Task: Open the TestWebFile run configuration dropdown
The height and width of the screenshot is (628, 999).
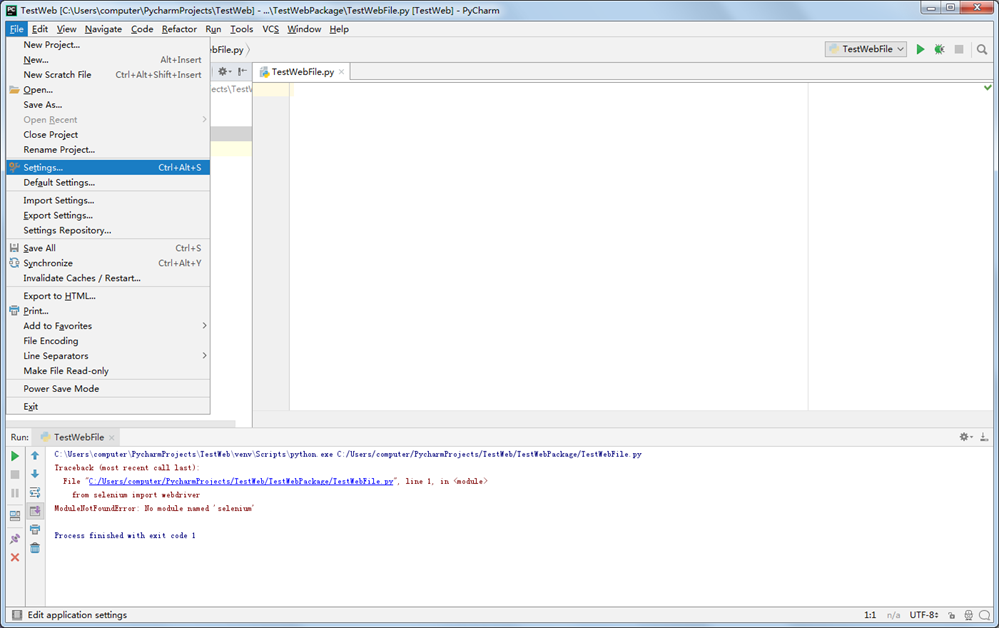Action: [866, 49]
